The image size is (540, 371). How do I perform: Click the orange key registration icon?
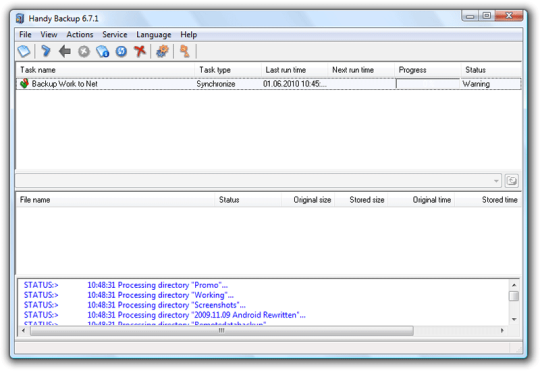click(185, 51)
